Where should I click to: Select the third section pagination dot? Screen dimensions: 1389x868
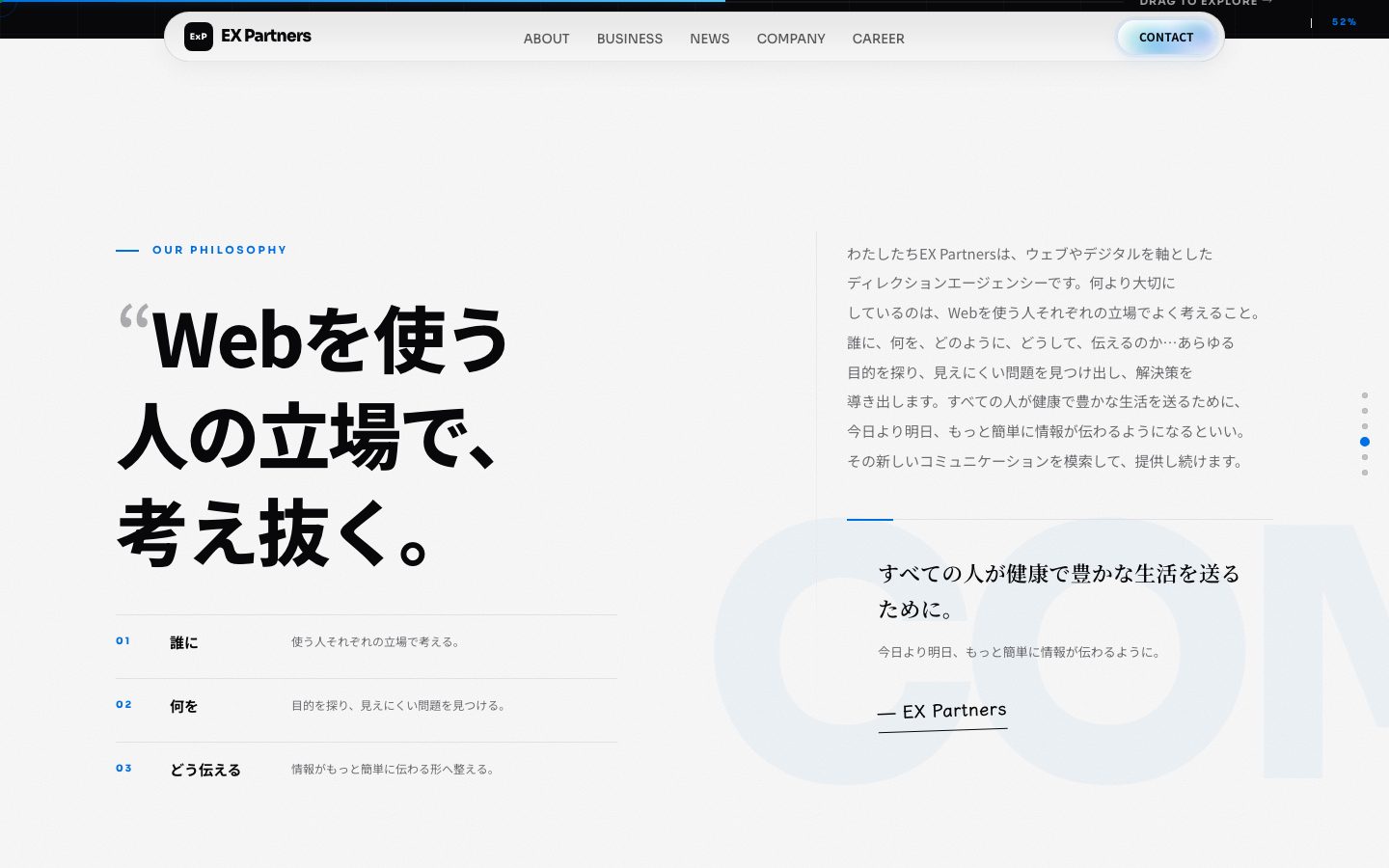point(1365,426)
